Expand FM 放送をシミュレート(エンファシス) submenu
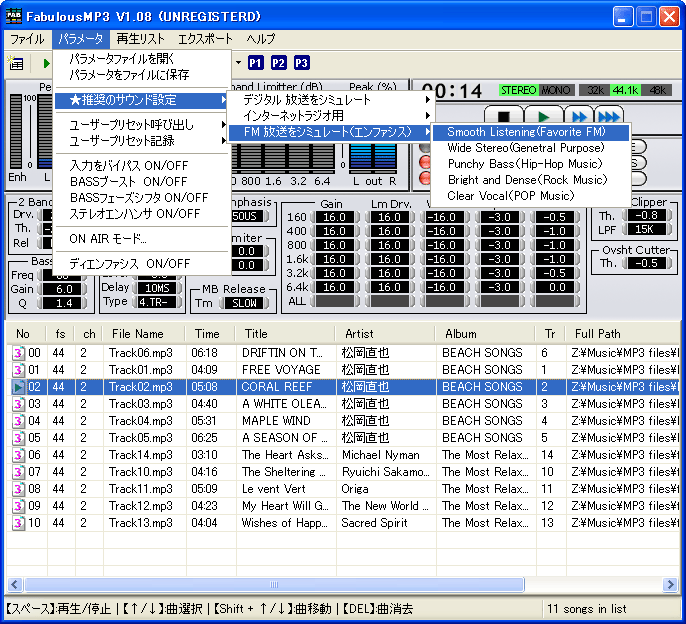 (x=330, y=132)
